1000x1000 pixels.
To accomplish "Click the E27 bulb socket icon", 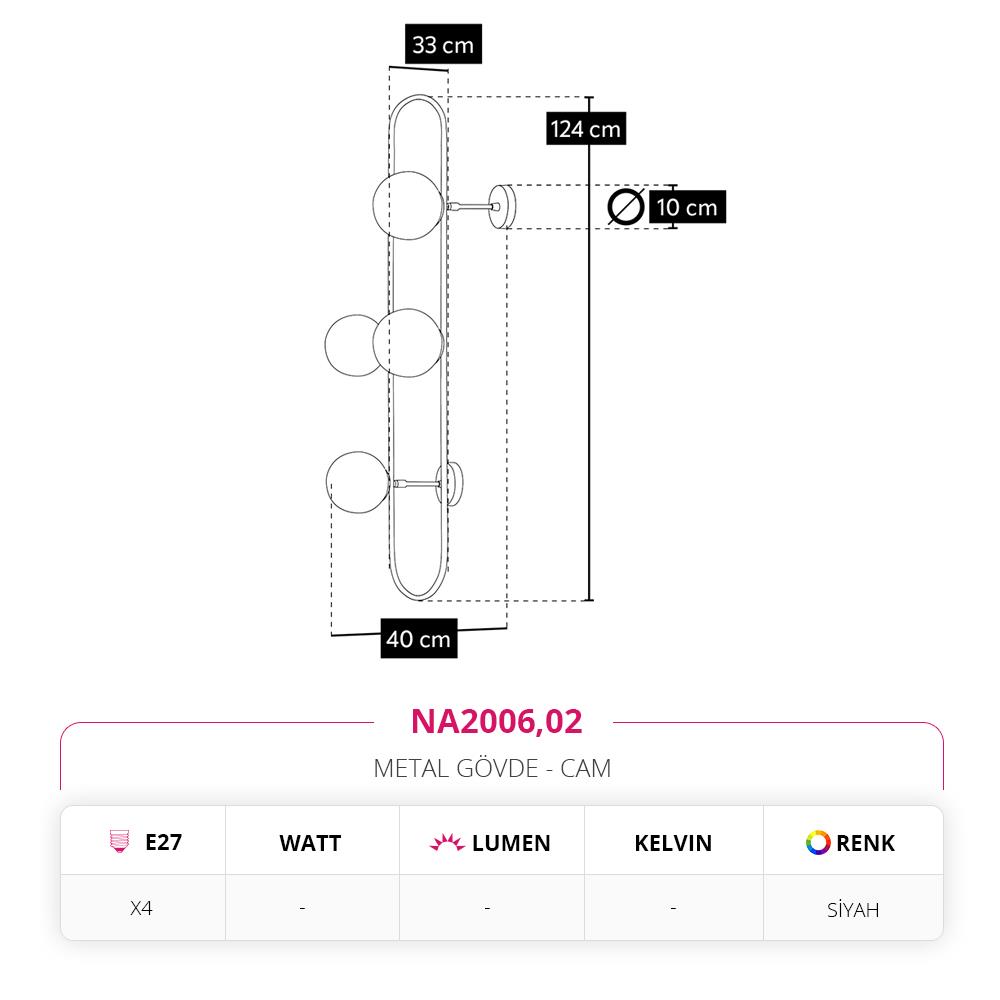I will [x=119, y=841].
